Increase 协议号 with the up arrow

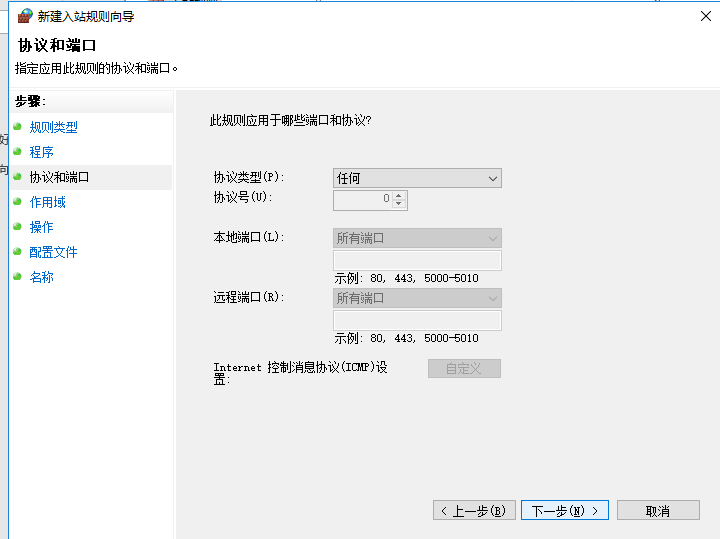(400, 195)
